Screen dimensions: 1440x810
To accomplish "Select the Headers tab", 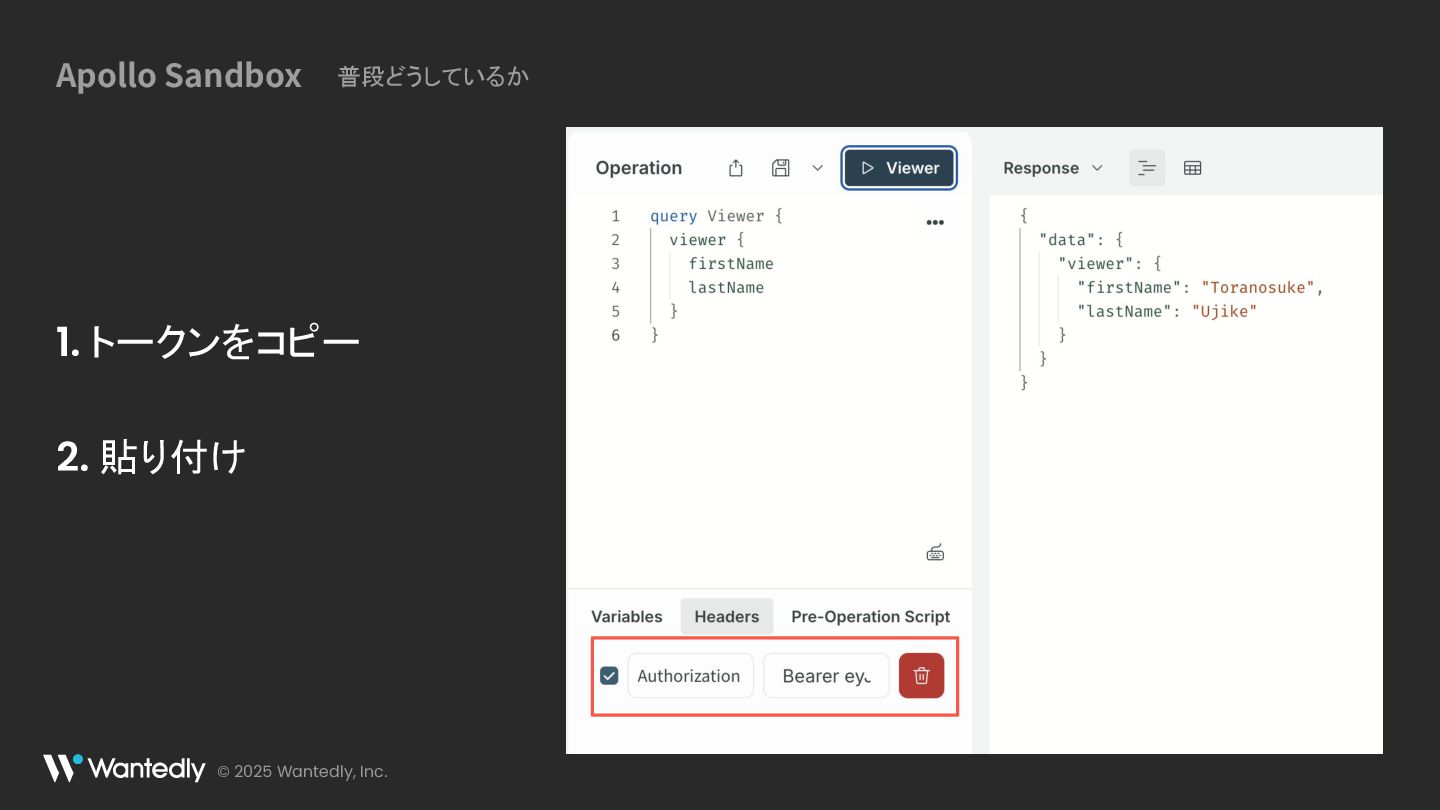I will 727,616.
